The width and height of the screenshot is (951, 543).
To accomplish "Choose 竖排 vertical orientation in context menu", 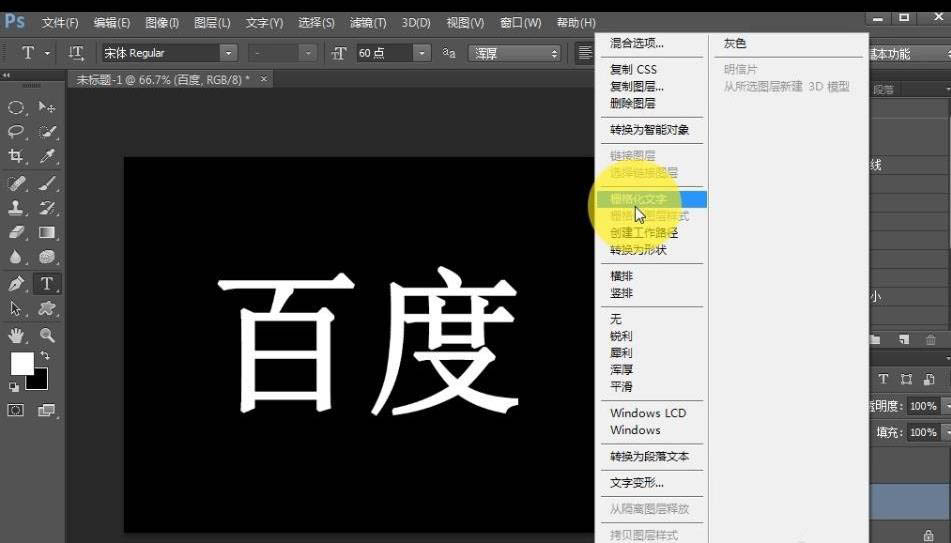I will pos(622,293).
